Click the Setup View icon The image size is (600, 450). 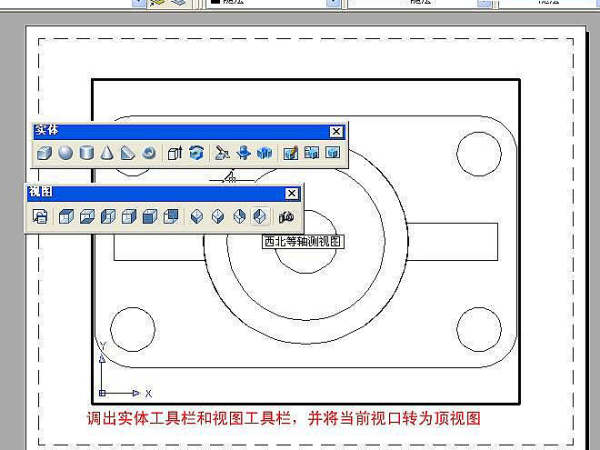pos(312,153)
